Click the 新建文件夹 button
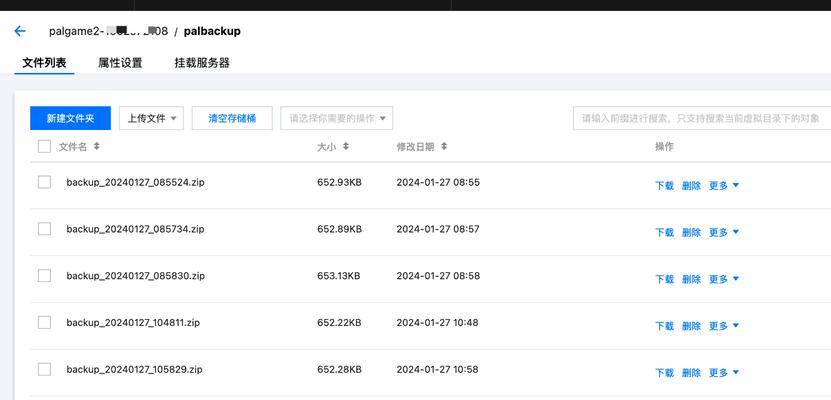Viewport: 831px width, 400px height. 70,118
